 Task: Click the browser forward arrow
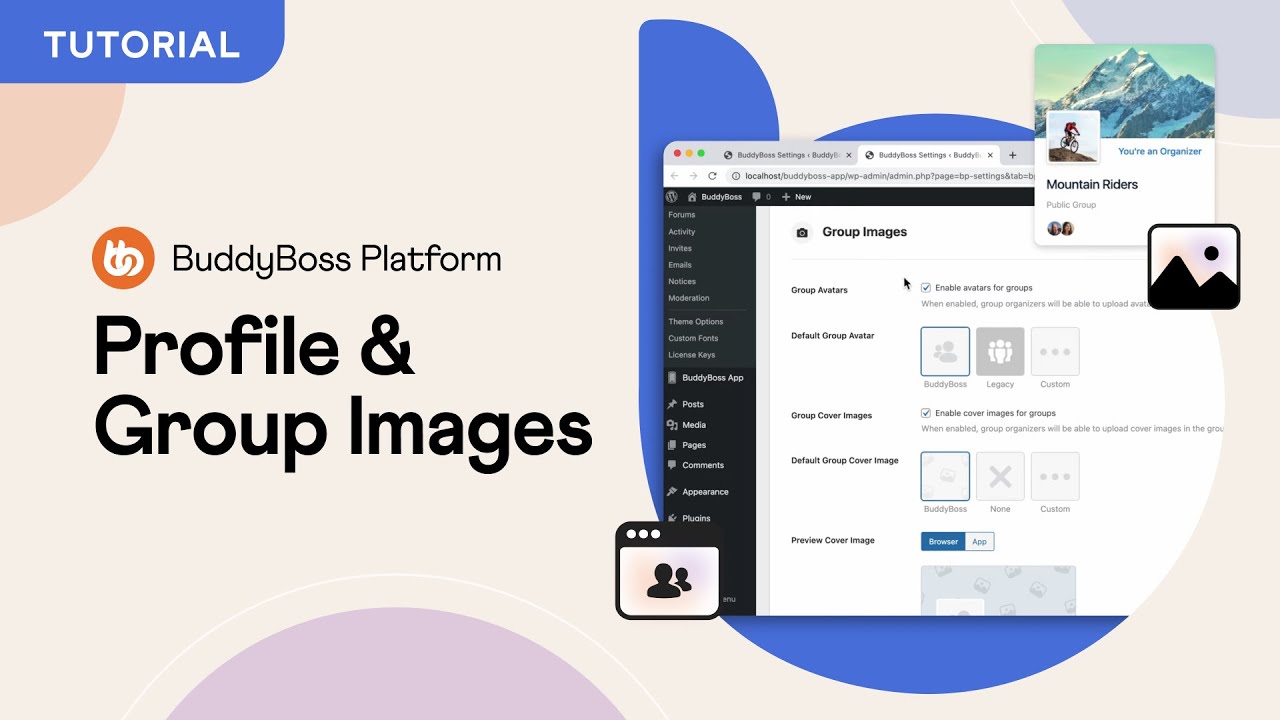click(x=693, y=176)
